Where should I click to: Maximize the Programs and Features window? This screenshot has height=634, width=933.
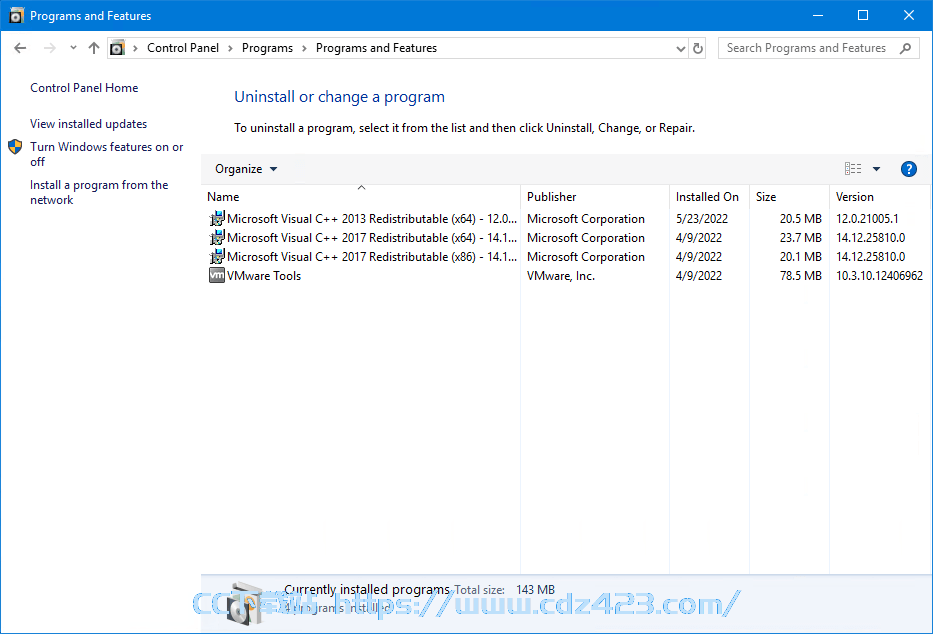point(863,15)
